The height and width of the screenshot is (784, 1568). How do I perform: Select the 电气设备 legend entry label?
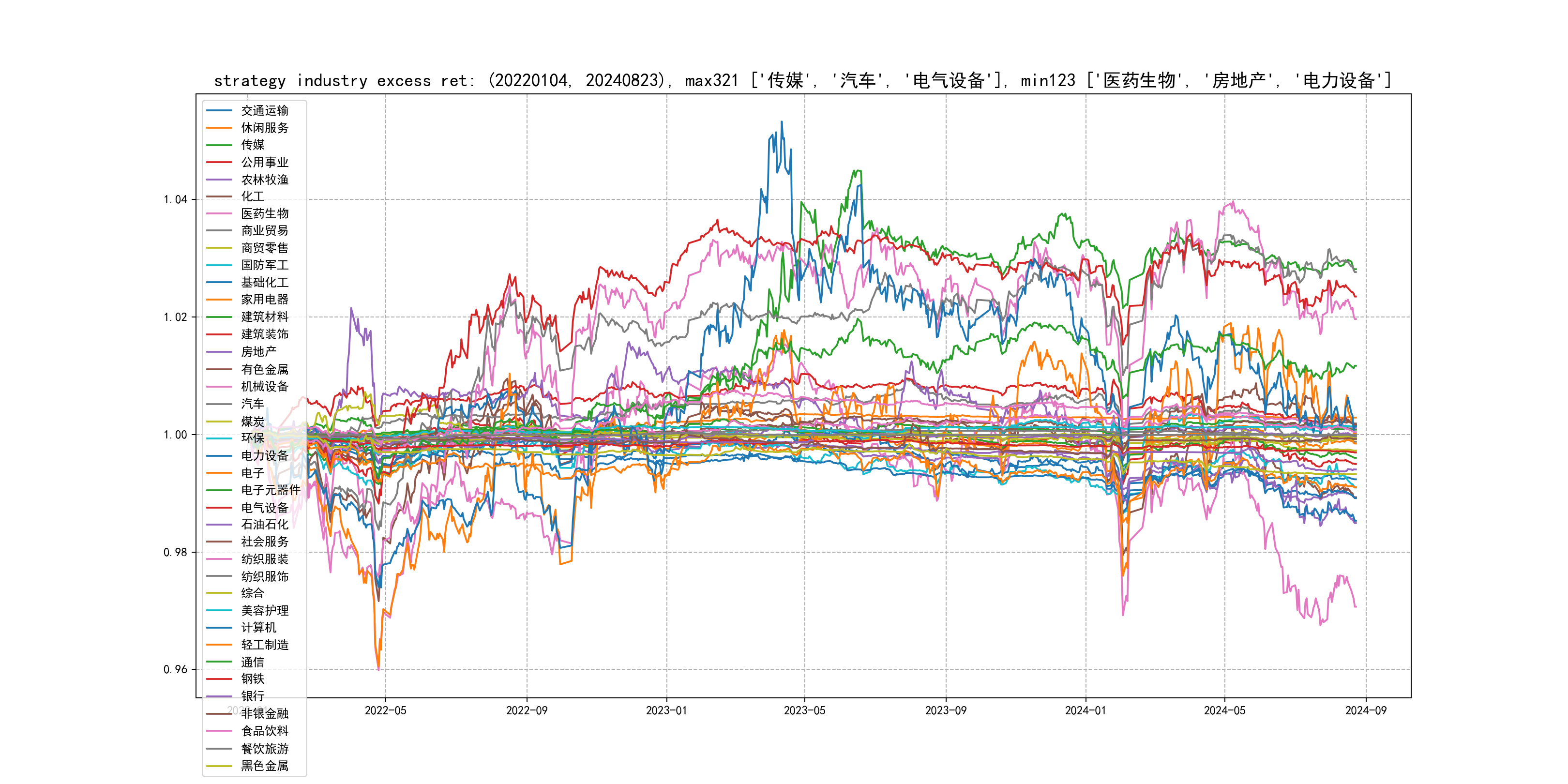point(264,507)
